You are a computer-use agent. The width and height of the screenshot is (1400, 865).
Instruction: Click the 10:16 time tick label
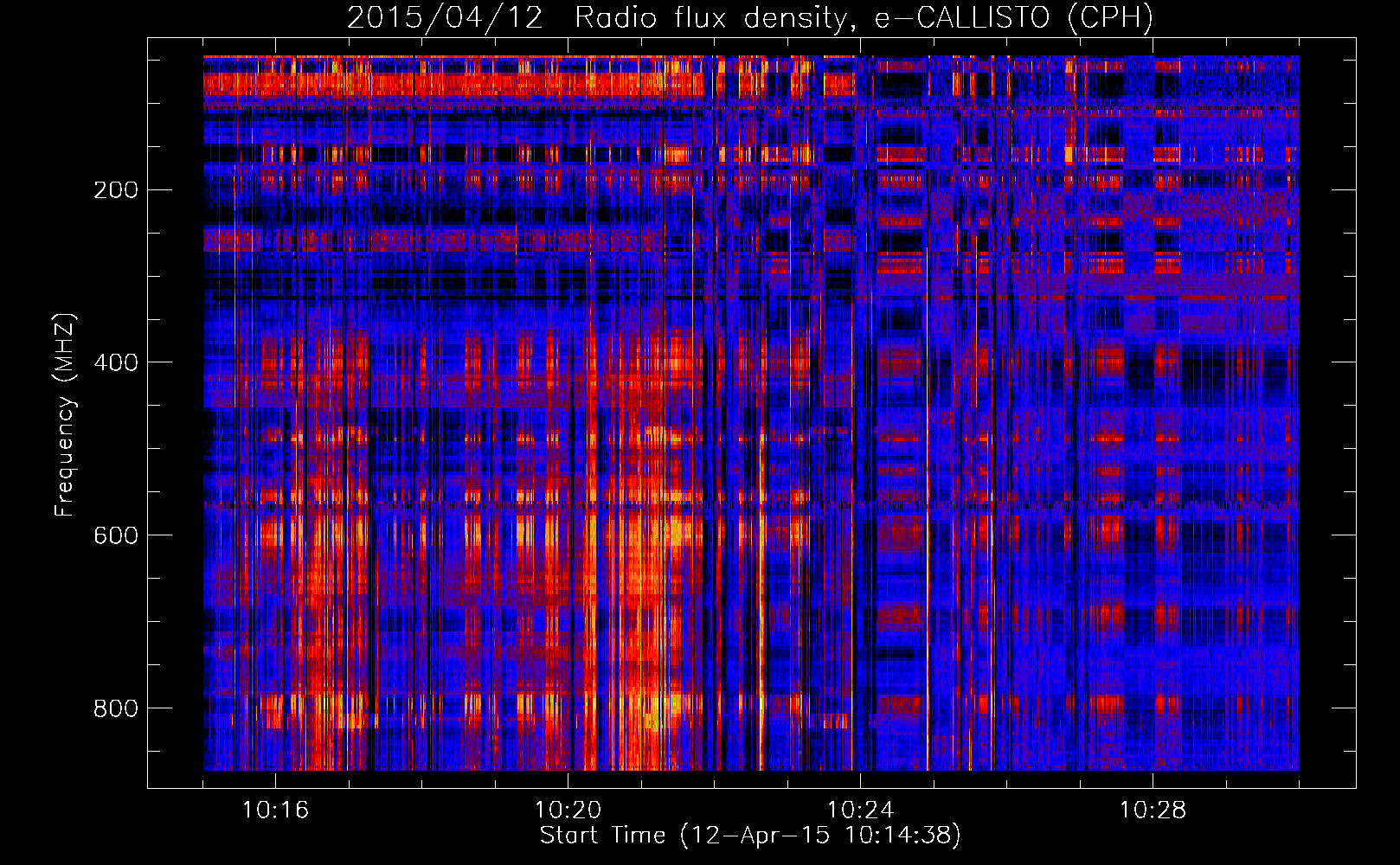click(275, 810)
